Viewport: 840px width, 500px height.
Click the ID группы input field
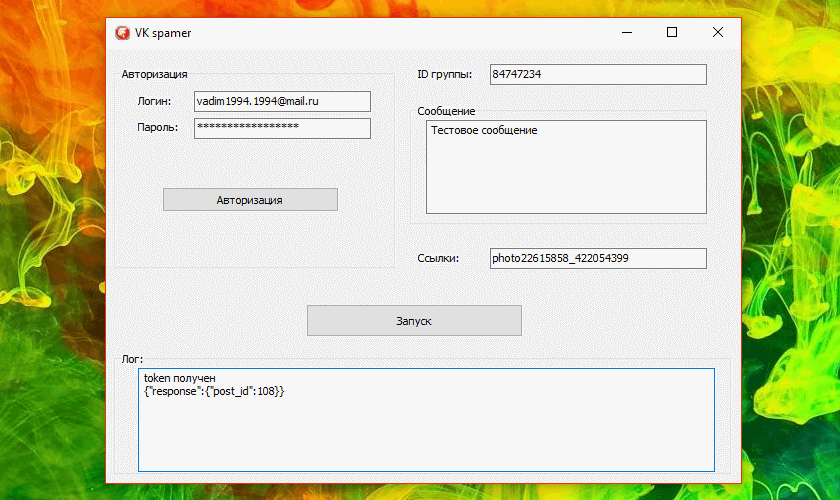click(598, 74)
